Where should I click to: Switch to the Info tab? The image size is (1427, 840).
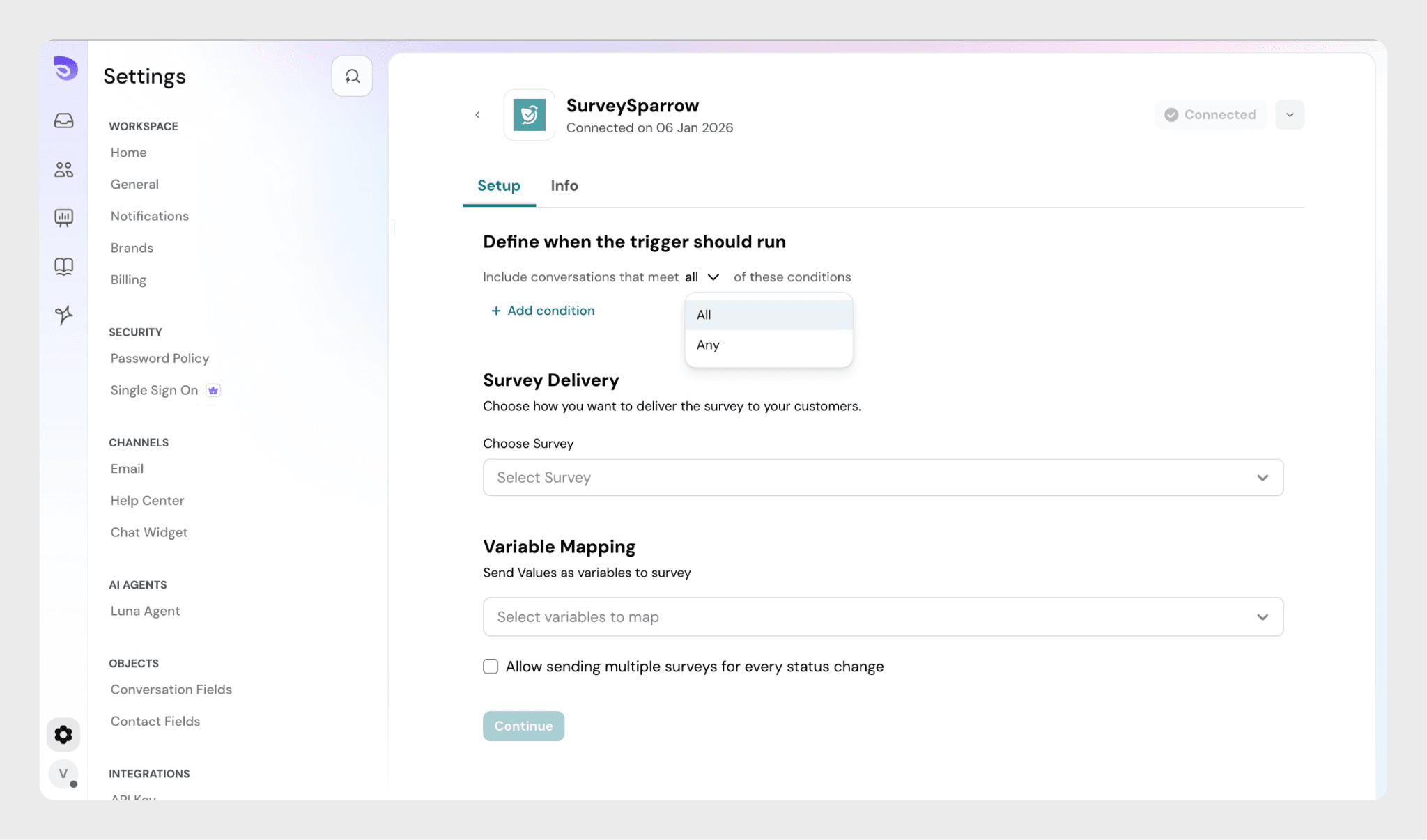[x=564, y=186]
